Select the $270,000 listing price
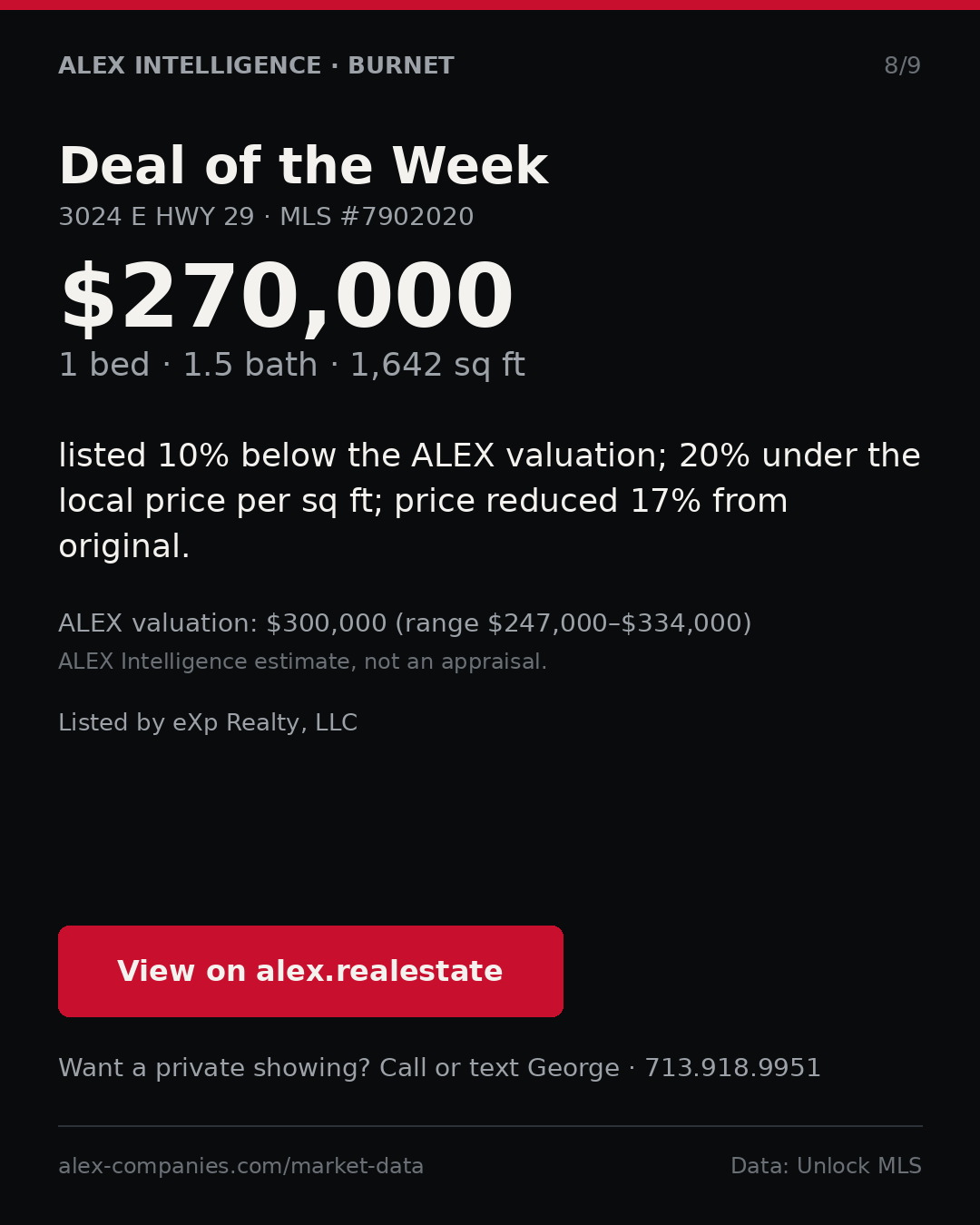Image resolution: width=980 pixels, height=1225 pixels. pos(286,299)
